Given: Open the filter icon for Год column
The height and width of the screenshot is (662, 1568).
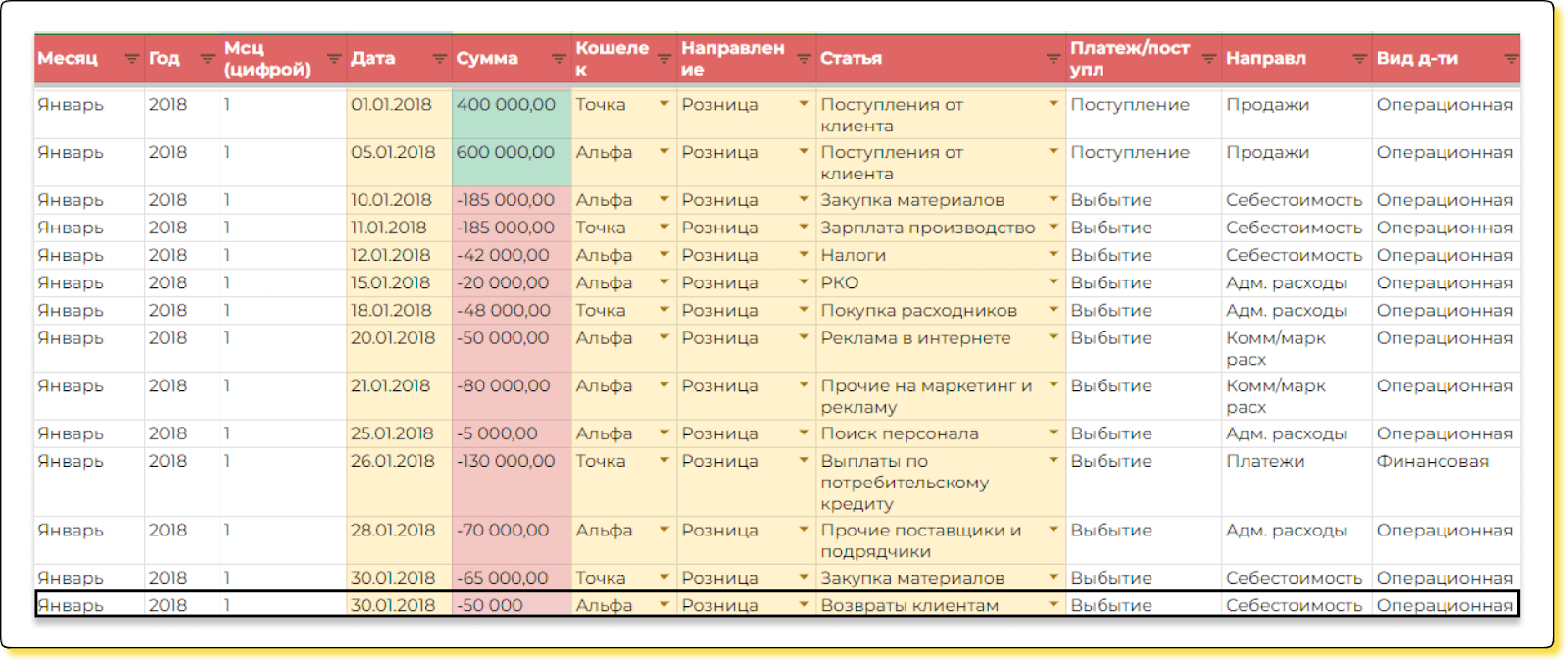Looking at the screenshot, I should click(207, 59).
